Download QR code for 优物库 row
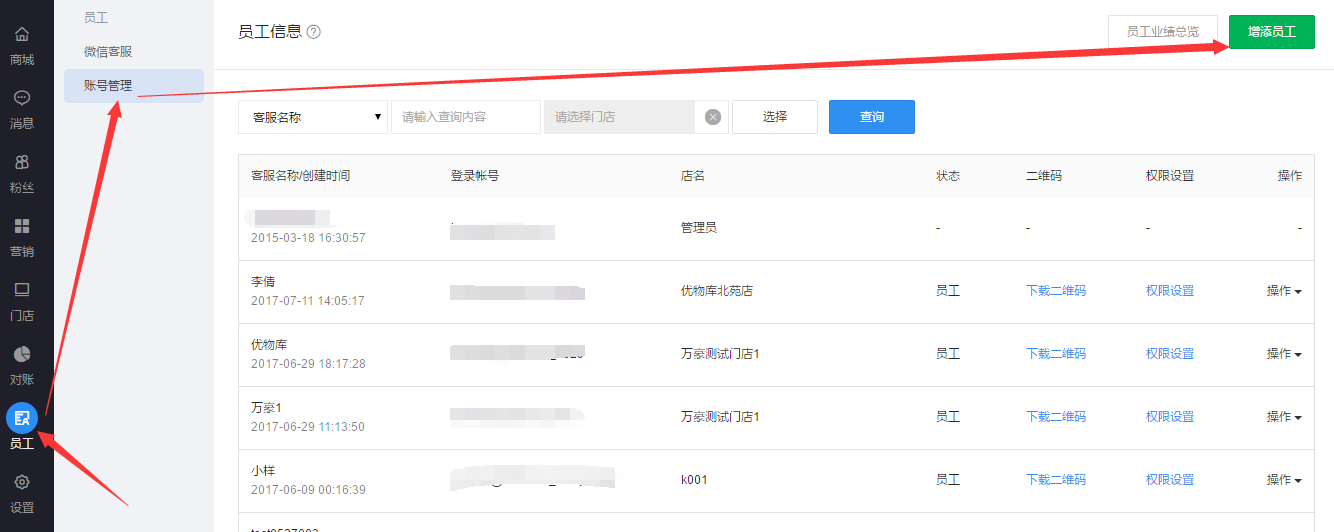This screenshot has height=532, width=1334. pyautogui.click(x=1056, y=354)
